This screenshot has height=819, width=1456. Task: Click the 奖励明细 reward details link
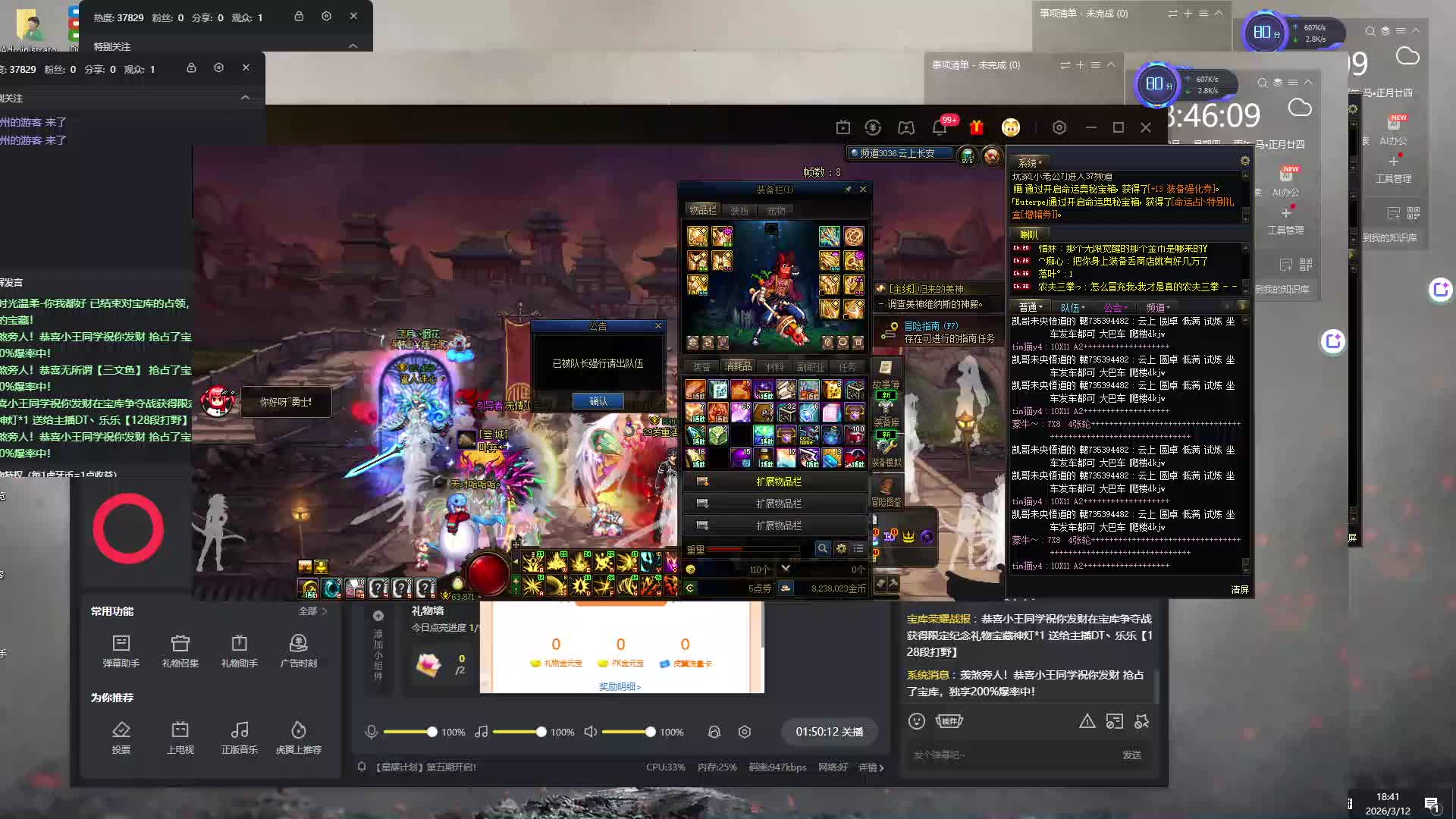tap(620, 686)
